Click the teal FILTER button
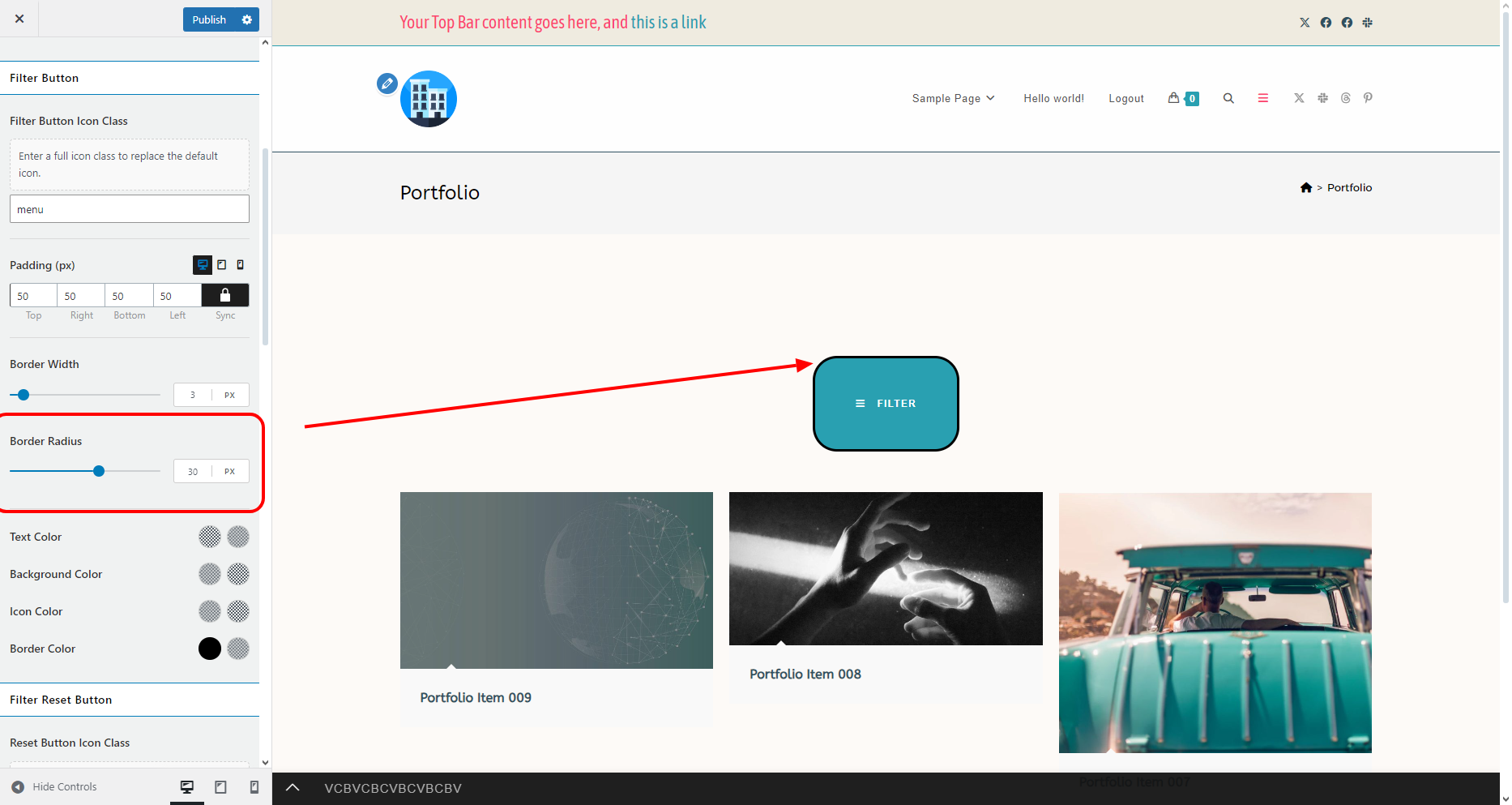1512x805 pixels. 886,404
